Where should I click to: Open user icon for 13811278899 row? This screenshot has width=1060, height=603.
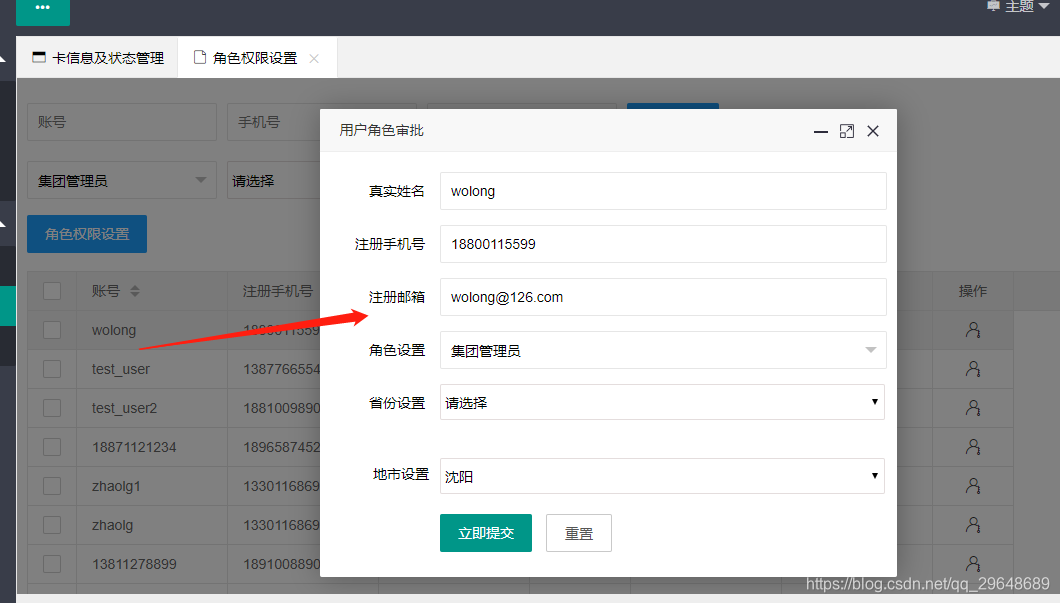pyautogui.click(x=973, y=564)
